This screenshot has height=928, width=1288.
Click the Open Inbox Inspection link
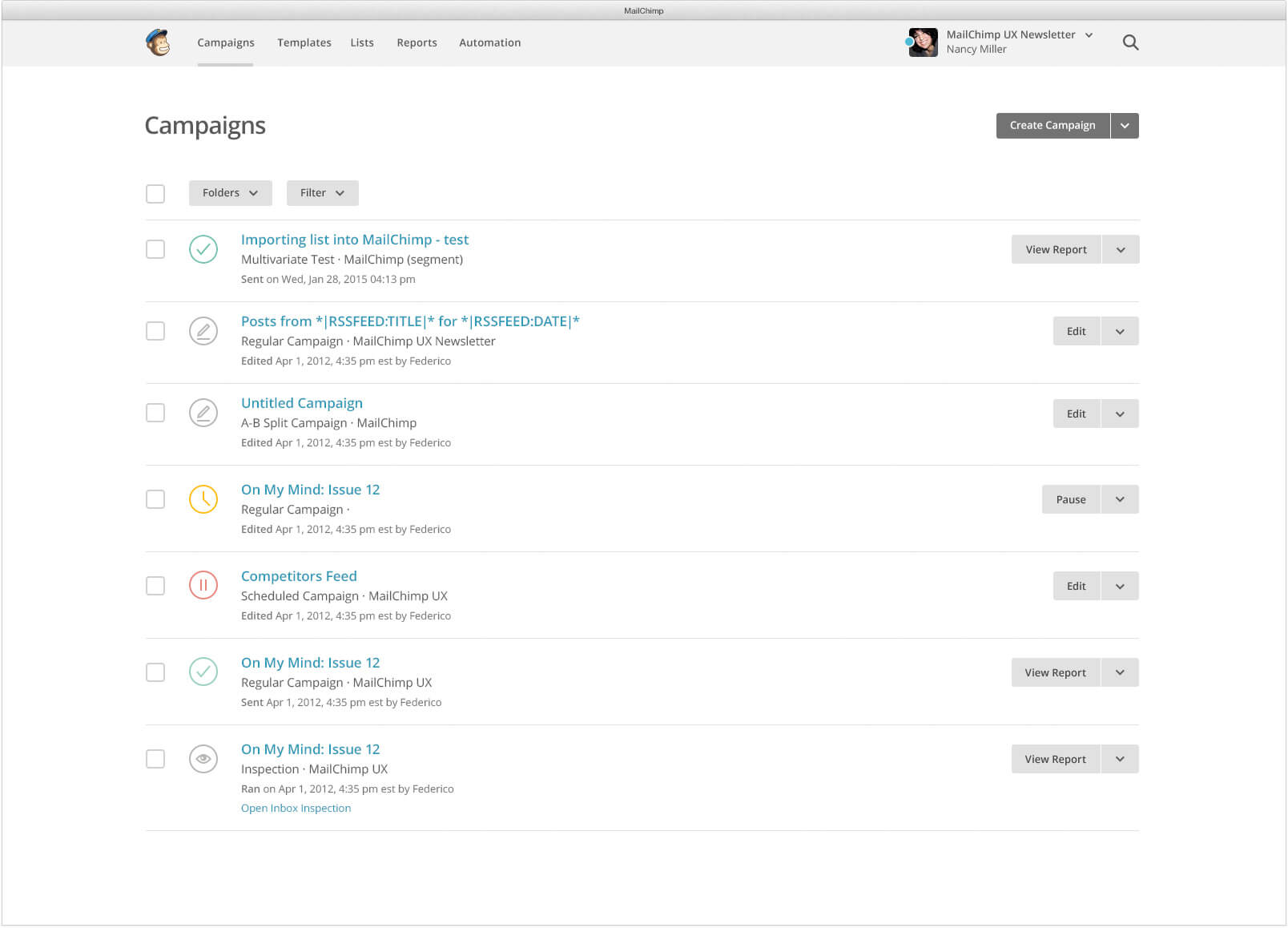coord(296,808)
